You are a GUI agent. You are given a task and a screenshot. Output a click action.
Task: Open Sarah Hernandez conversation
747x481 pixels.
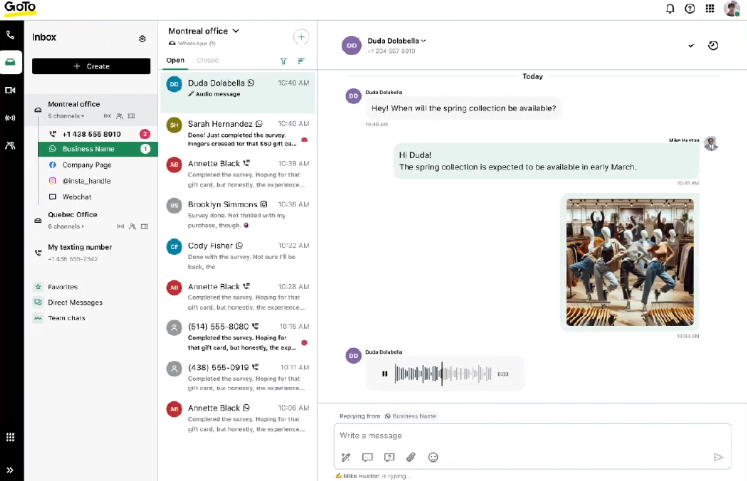pyautogui.click(x=238, y=133)
